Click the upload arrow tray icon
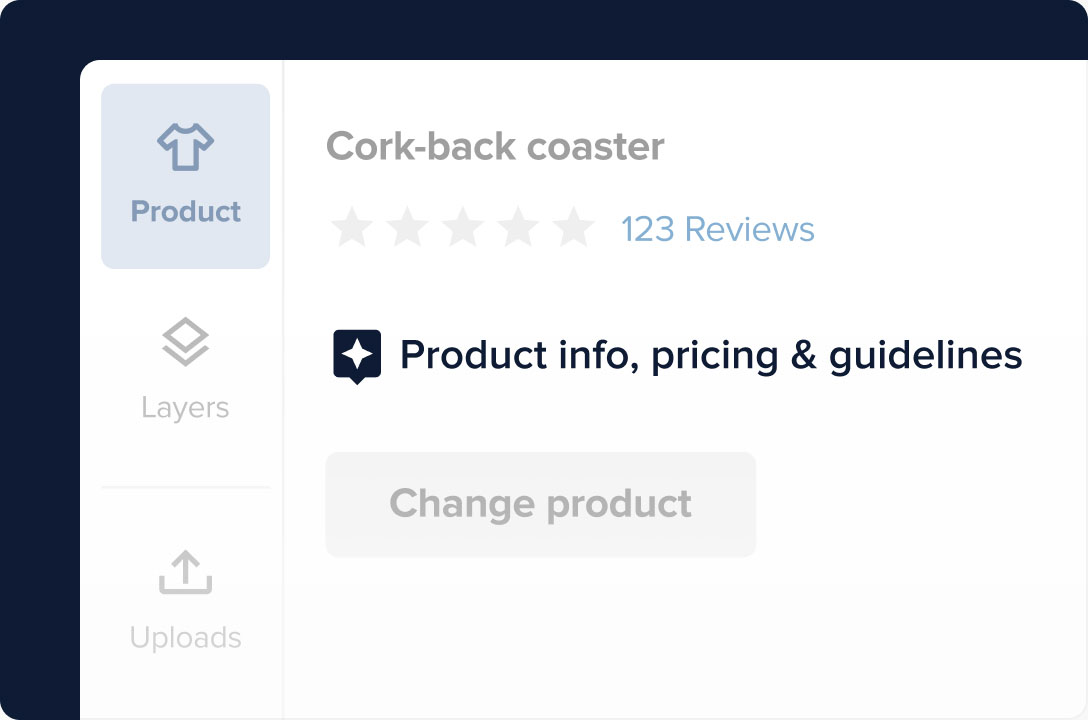Screen dimensions: 1088x720 [186, 573]
